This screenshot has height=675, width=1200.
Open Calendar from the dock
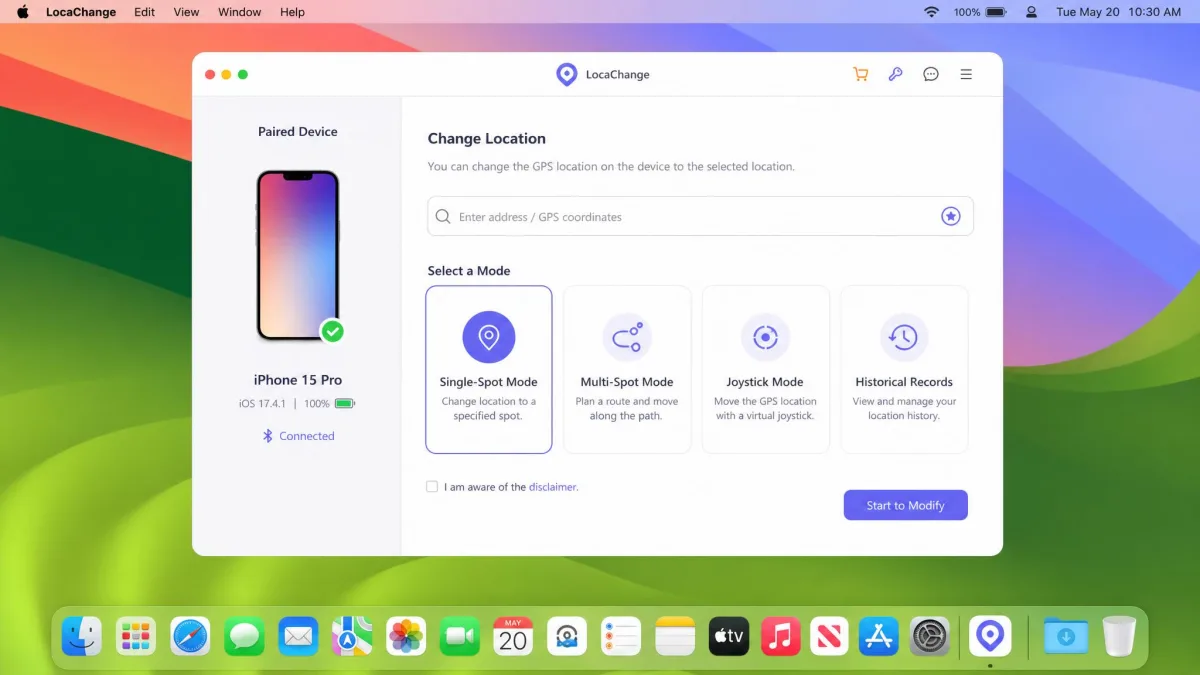click(513, 636)
